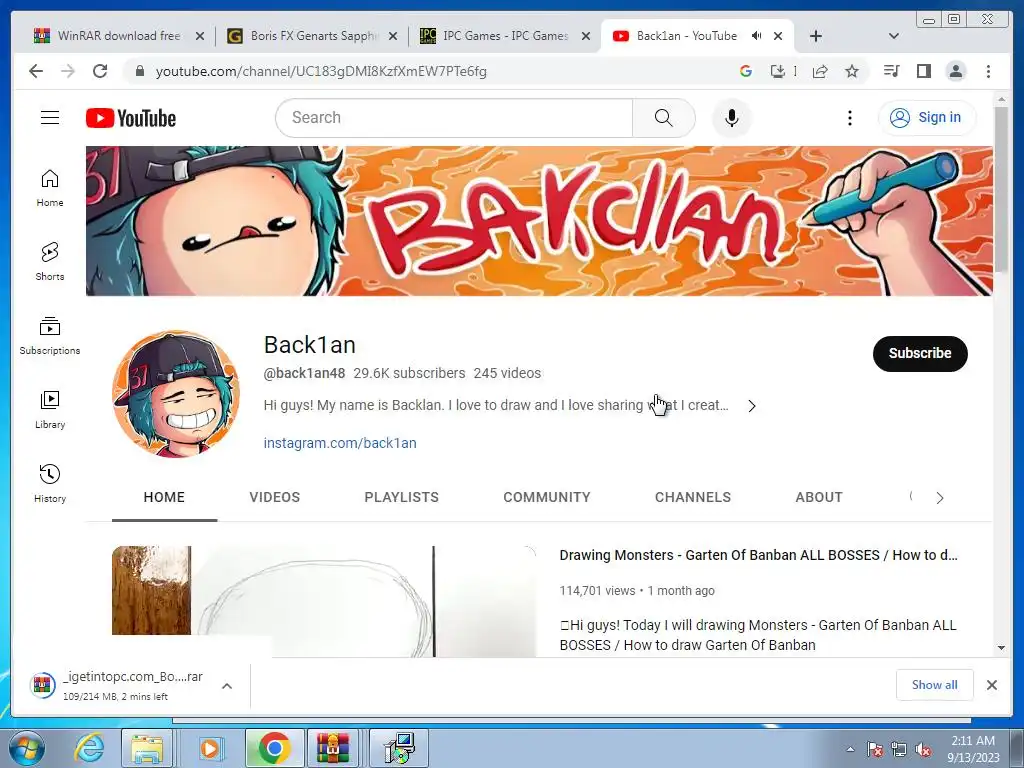
Task: Click the browser forward arrow
Action: click(x=68, y=71)
